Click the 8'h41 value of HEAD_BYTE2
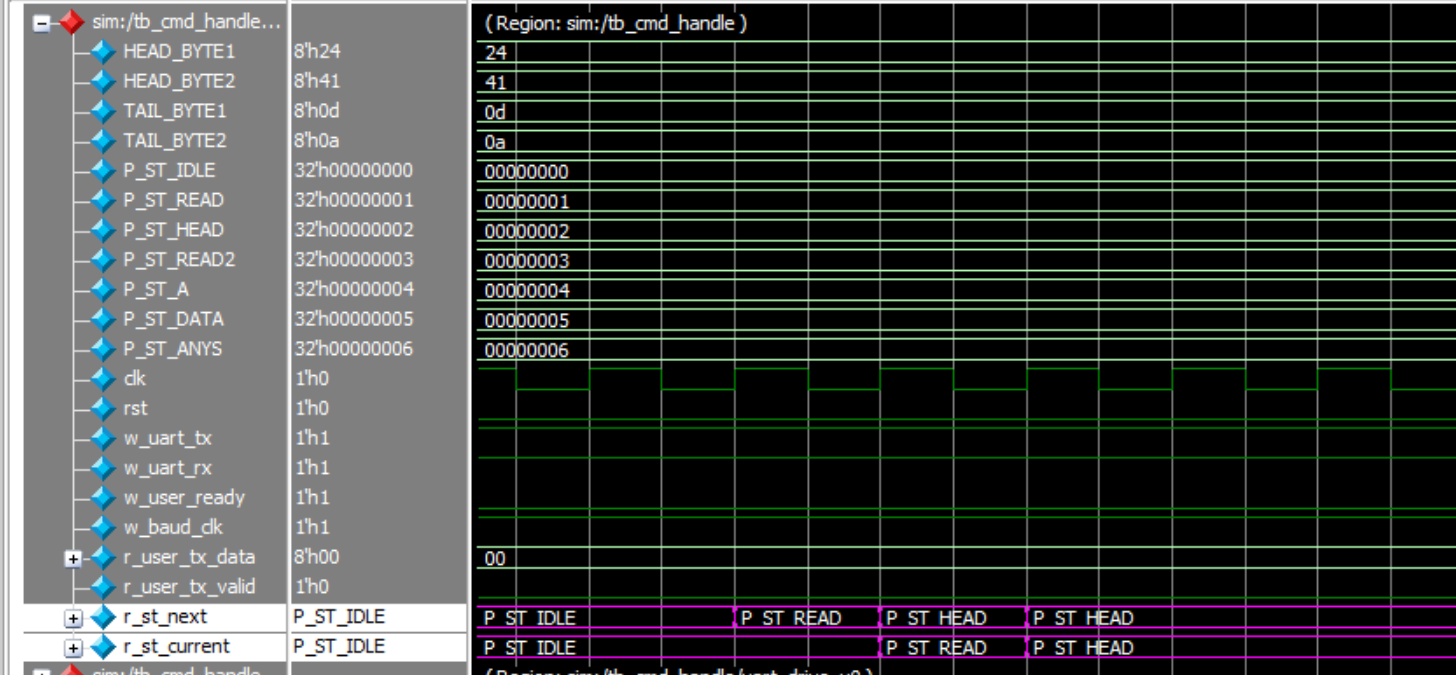The height and width of the screenshot is (675, 1456). pos(317,81)
